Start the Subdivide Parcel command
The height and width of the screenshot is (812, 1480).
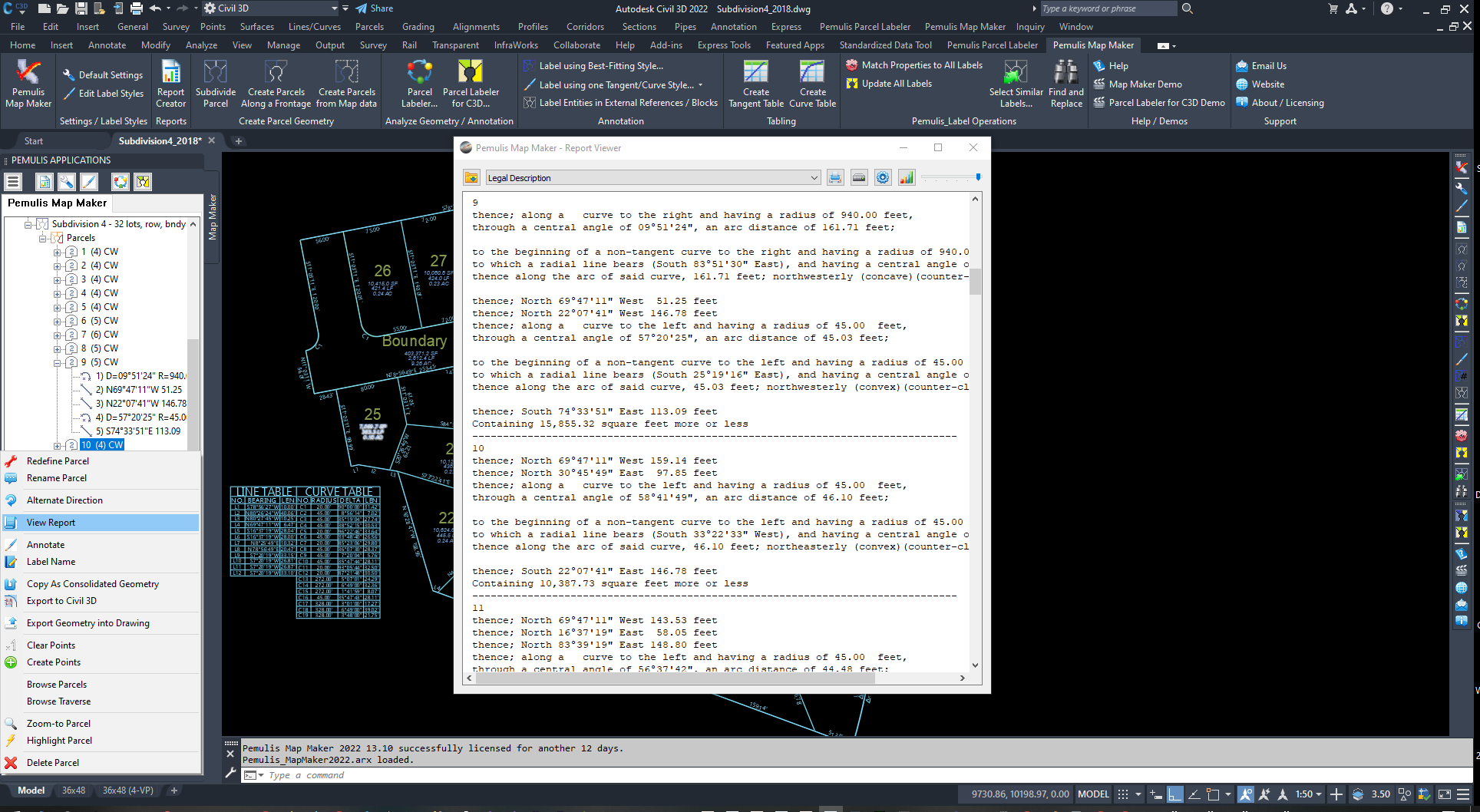(216, 84)
